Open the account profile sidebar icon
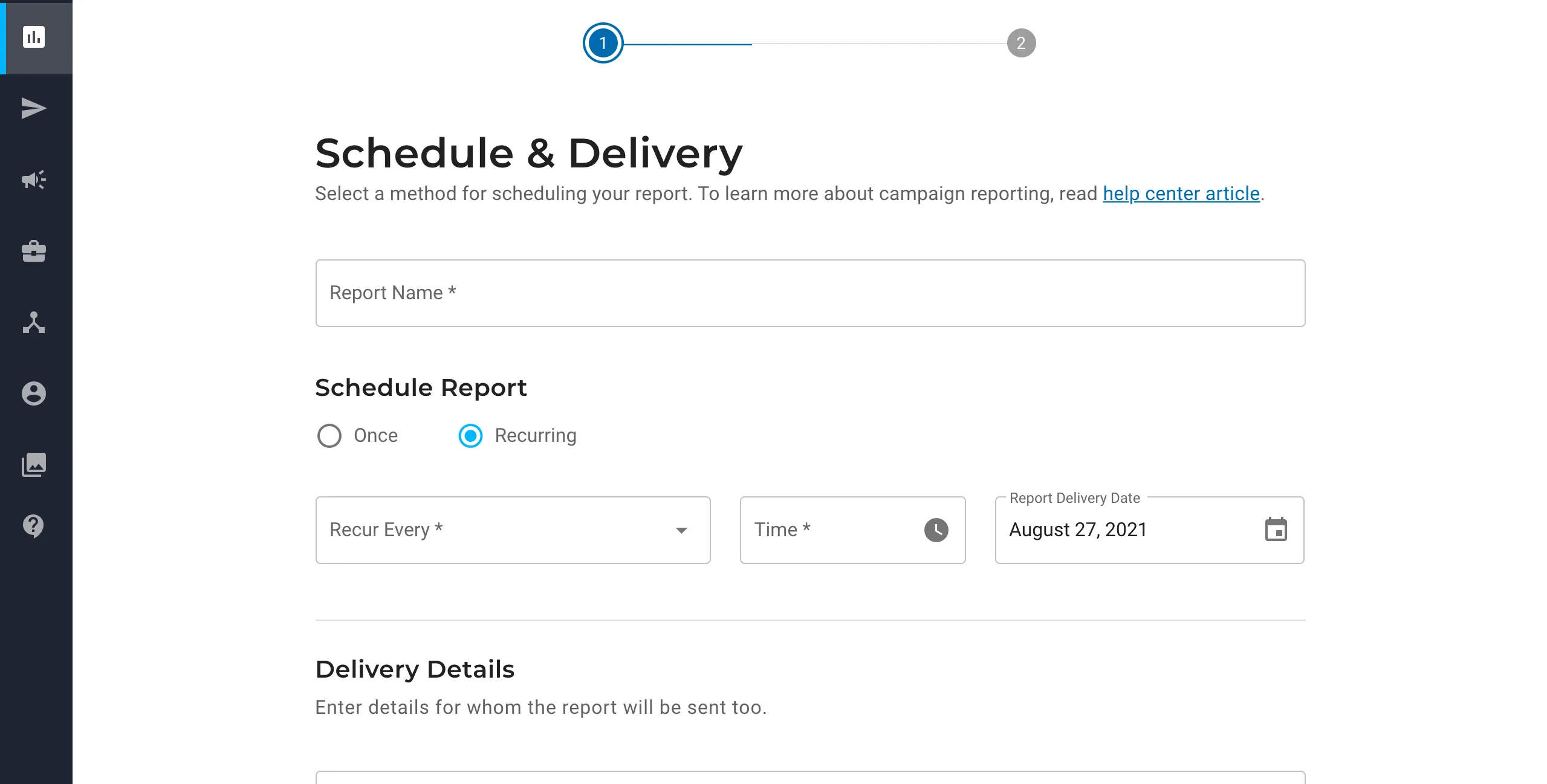 click(x=34, y=394)
